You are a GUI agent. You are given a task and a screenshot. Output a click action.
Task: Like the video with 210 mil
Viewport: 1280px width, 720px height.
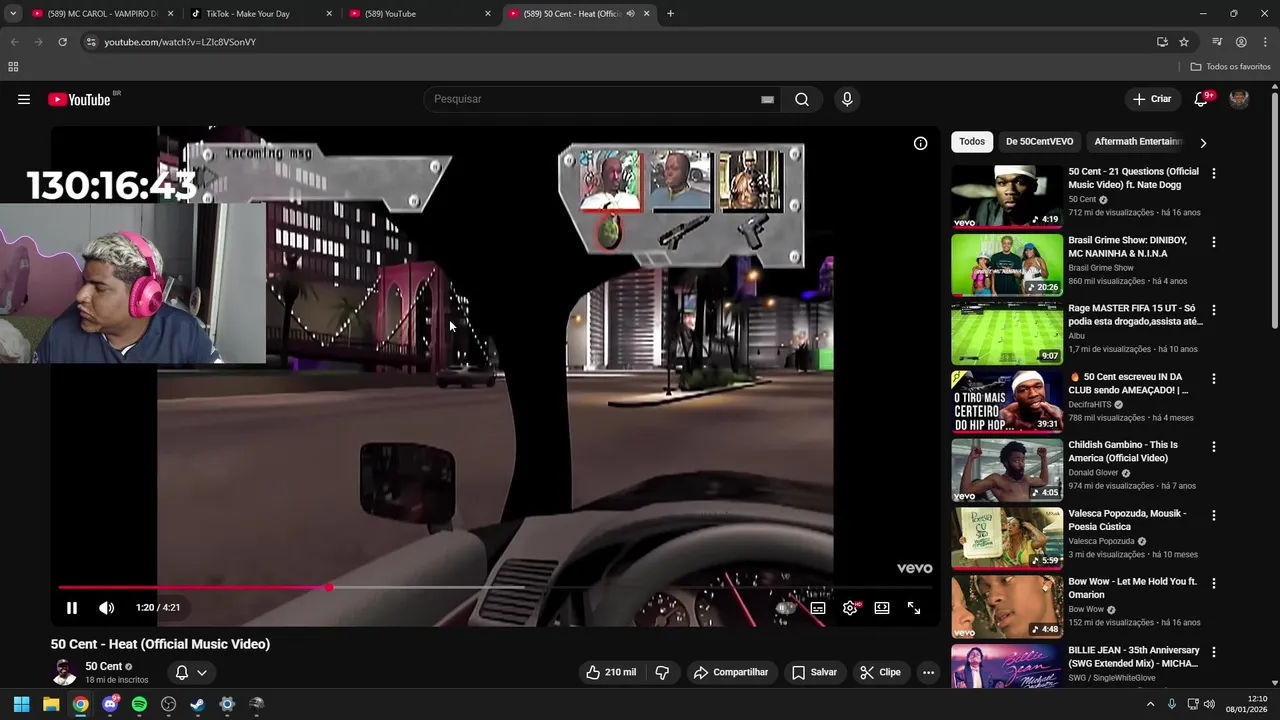(611, 672)
